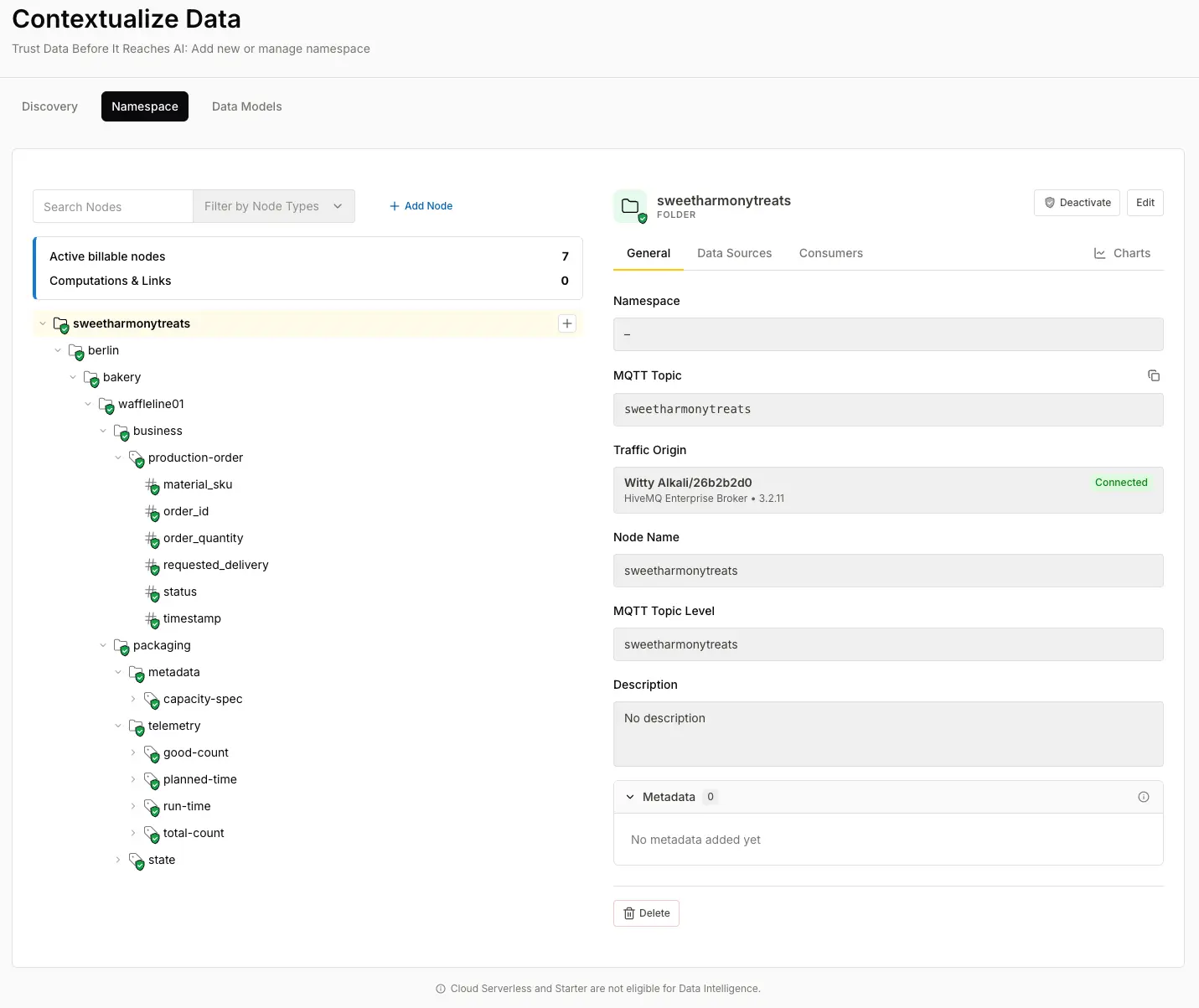Screen dimensions: 1199x1008
Task: Copy the MQTT Topic with the copy icon
Action: pyautogui.click(x=1154, y=375)
